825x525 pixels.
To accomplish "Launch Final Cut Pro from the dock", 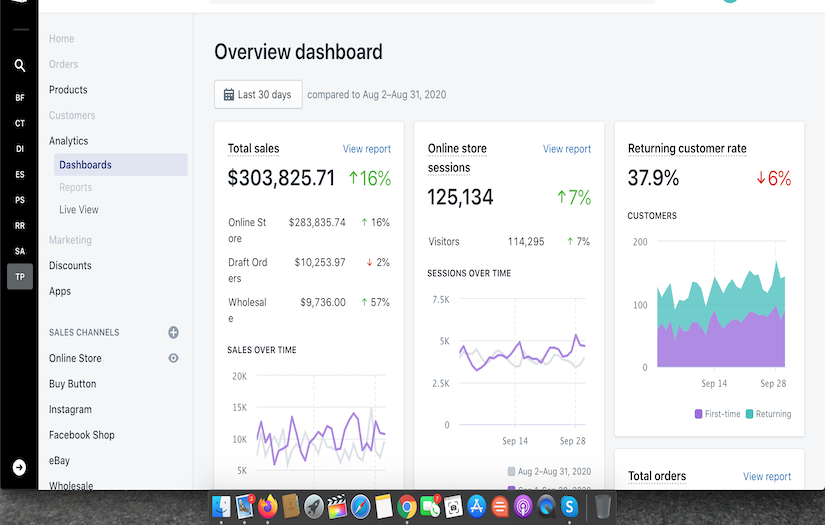I will (x=337, y=506).
